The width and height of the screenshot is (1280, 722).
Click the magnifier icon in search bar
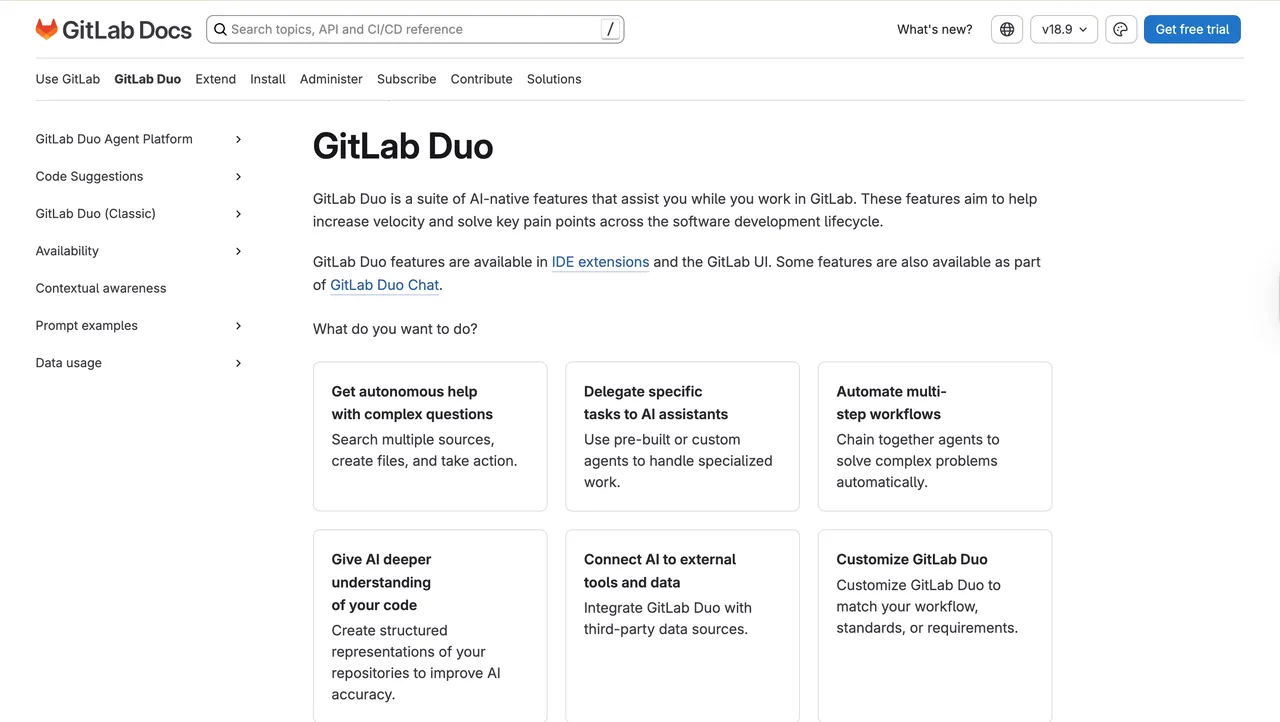[x=220, y=29]
